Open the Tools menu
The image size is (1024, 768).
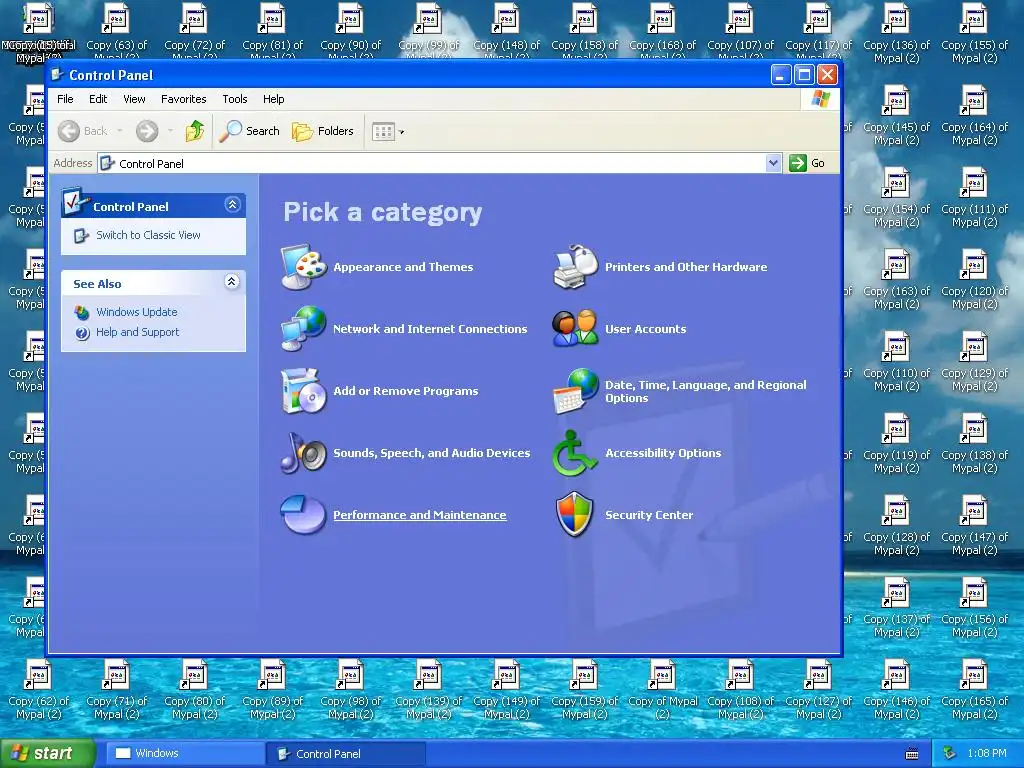(234, 99)
